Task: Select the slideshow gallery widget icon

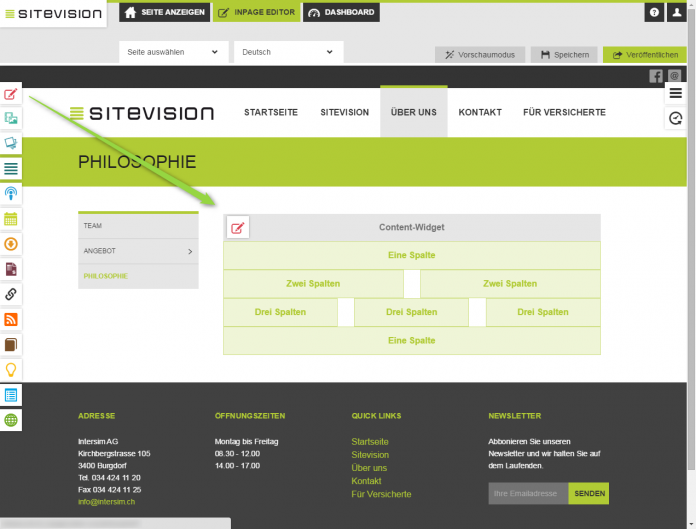Action: click(11, 143)
